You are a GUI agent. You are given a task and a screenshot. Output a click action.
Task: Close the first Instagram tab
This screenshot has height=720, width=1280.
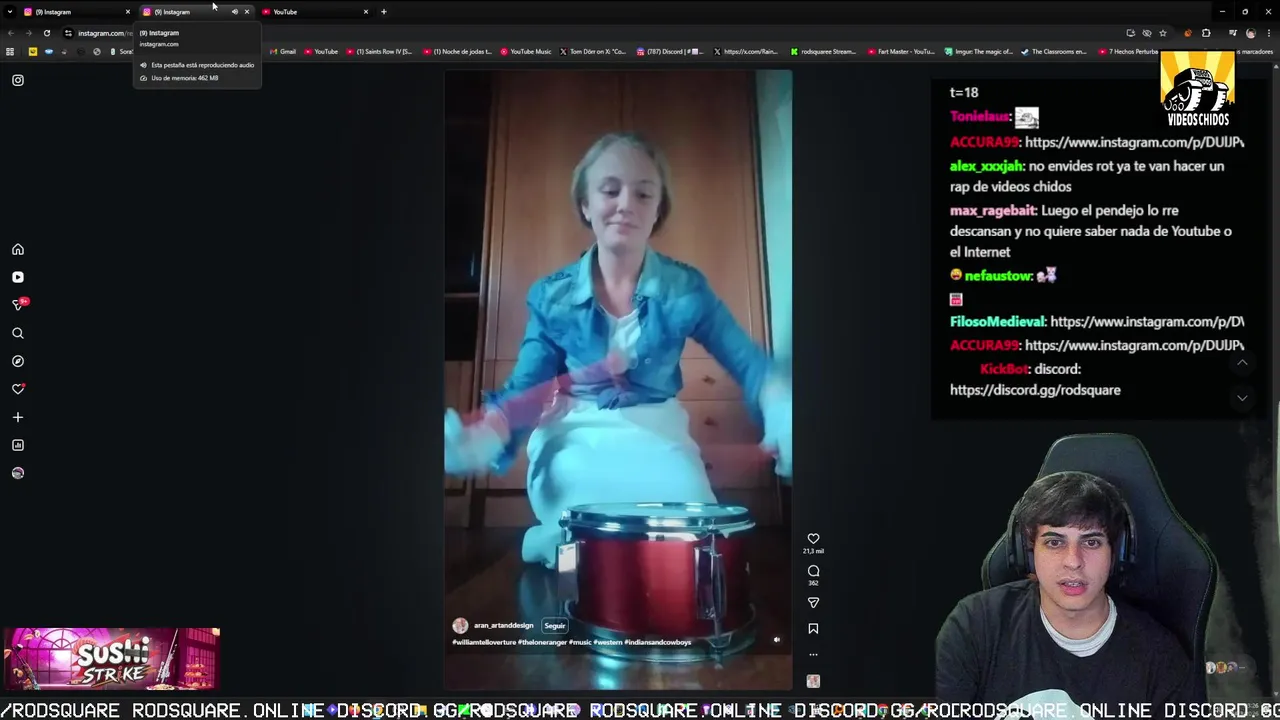pyautogui.click(x=127, y=12)
